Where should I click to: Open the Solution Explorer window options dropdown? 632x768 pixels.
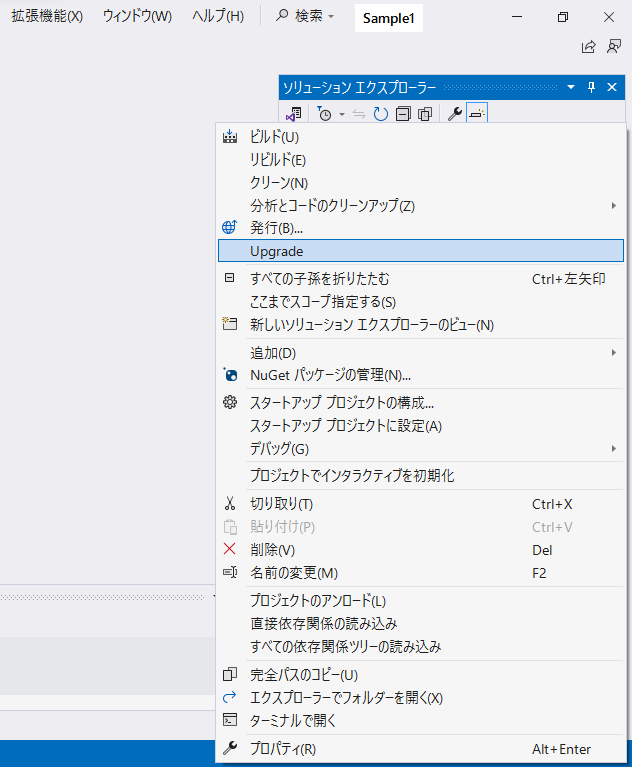pyautogui.click(x=572, y=87)
